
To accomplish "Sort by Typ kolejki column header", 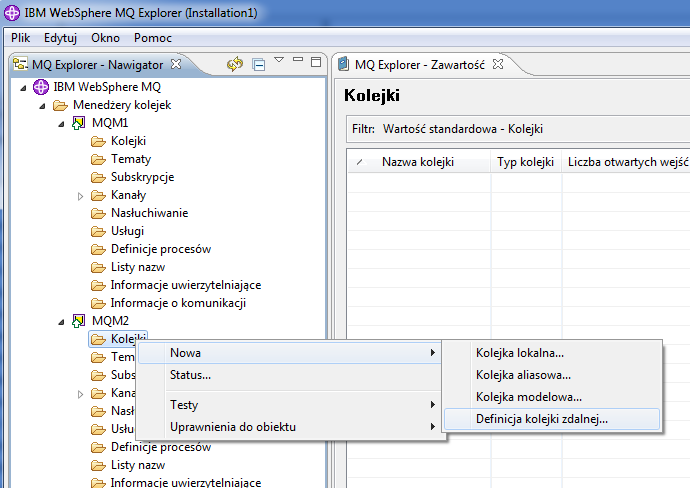I will 525,162.
